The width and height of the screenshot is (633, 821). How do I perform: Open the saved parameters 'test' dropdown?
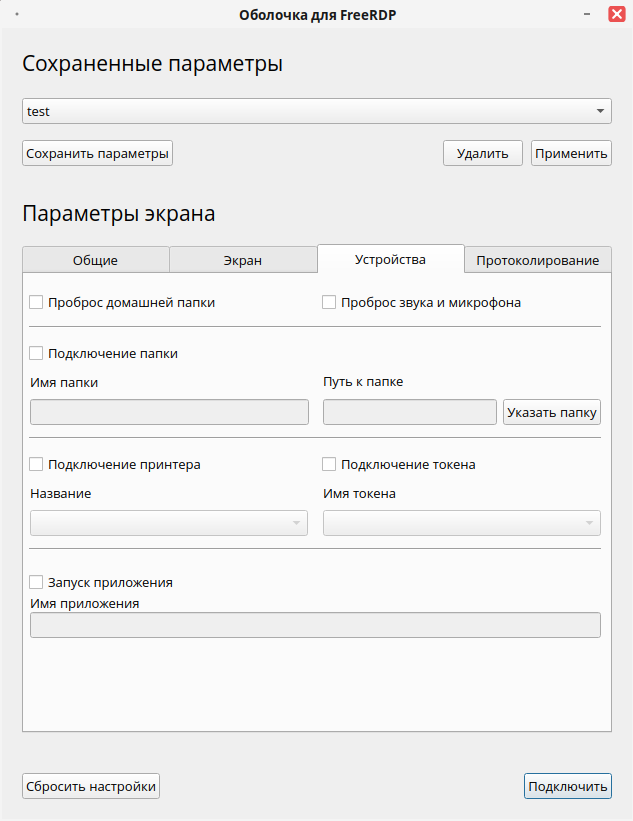pyautogui.click(x=317, y=111)
